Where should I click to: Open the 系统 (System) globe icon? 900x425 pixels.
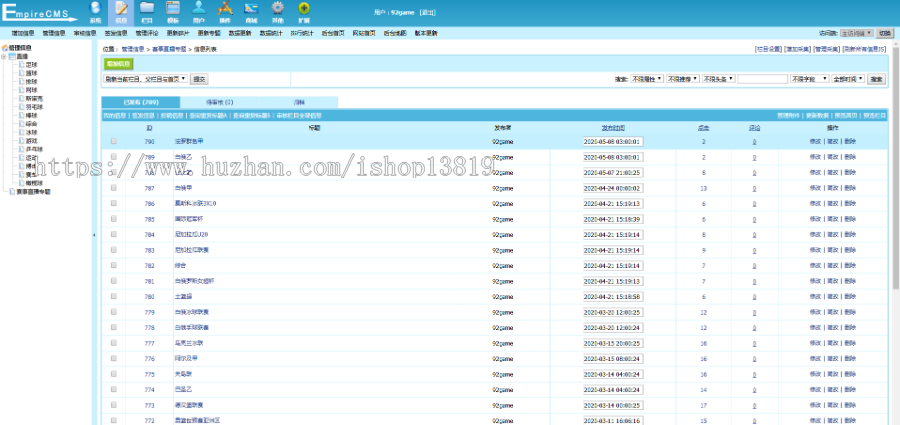95,8
